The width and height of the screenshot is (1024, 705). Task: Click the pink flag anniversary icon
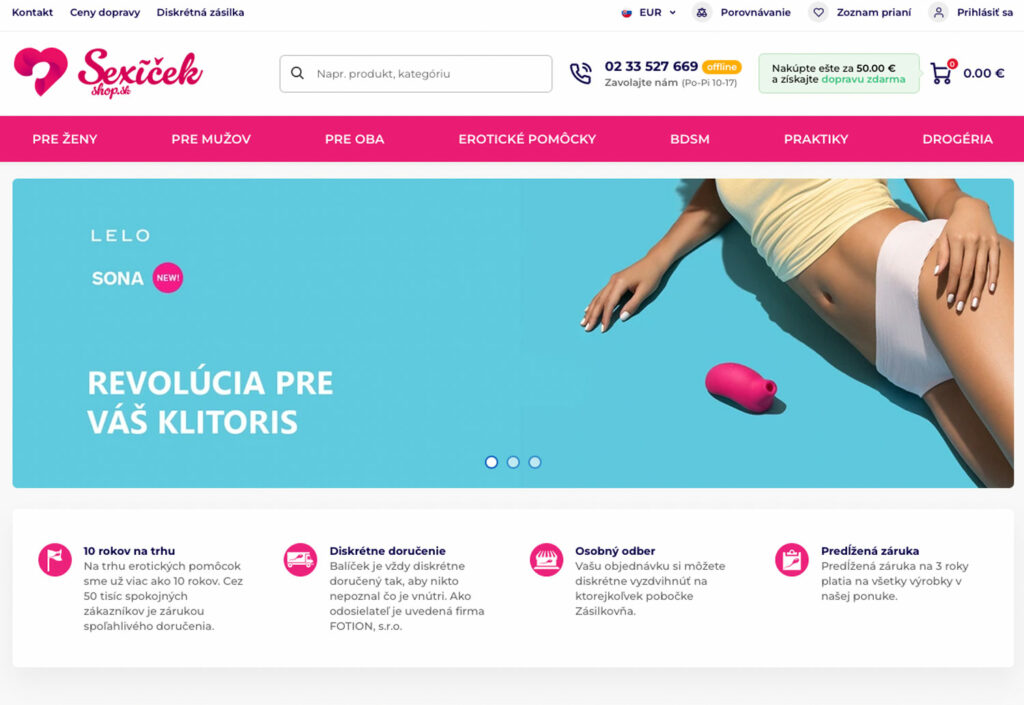(x=55, y=559)
